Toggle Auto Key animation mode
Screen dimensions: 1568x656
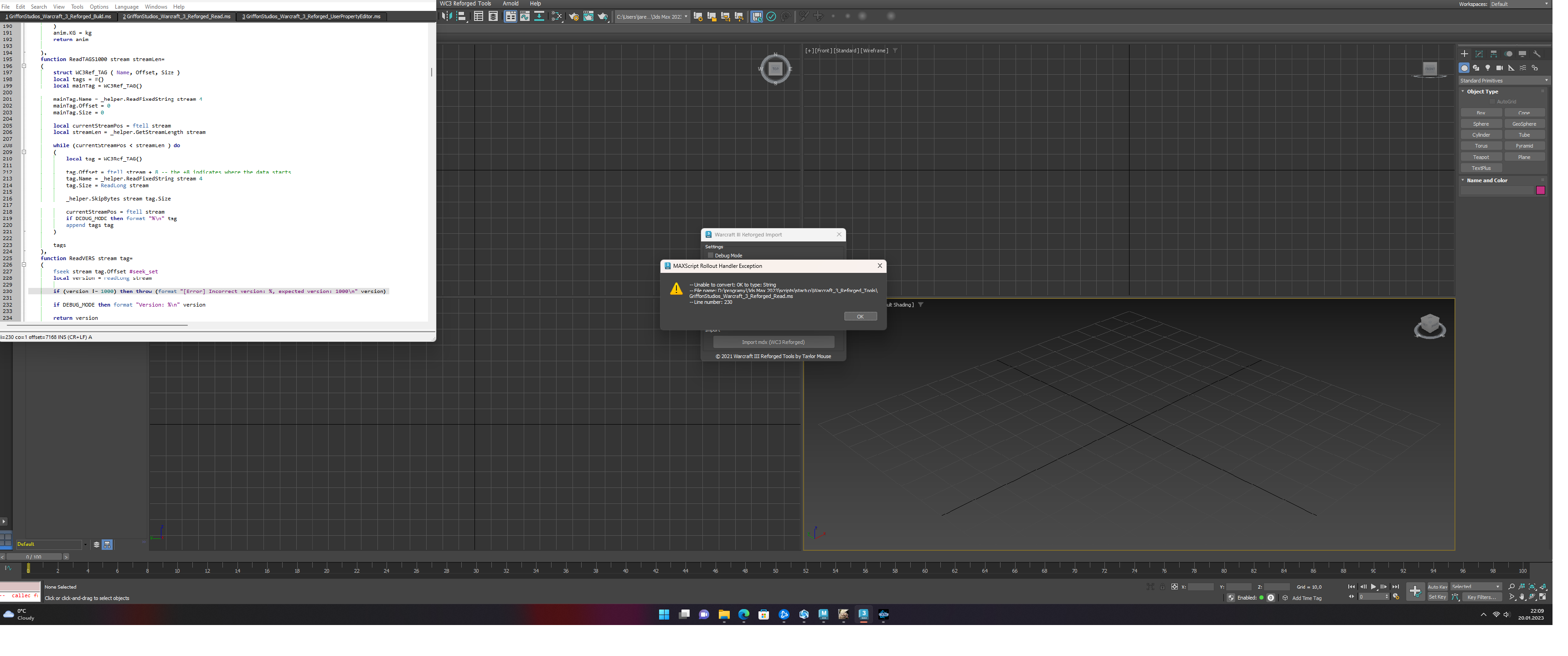(1438, 587)
